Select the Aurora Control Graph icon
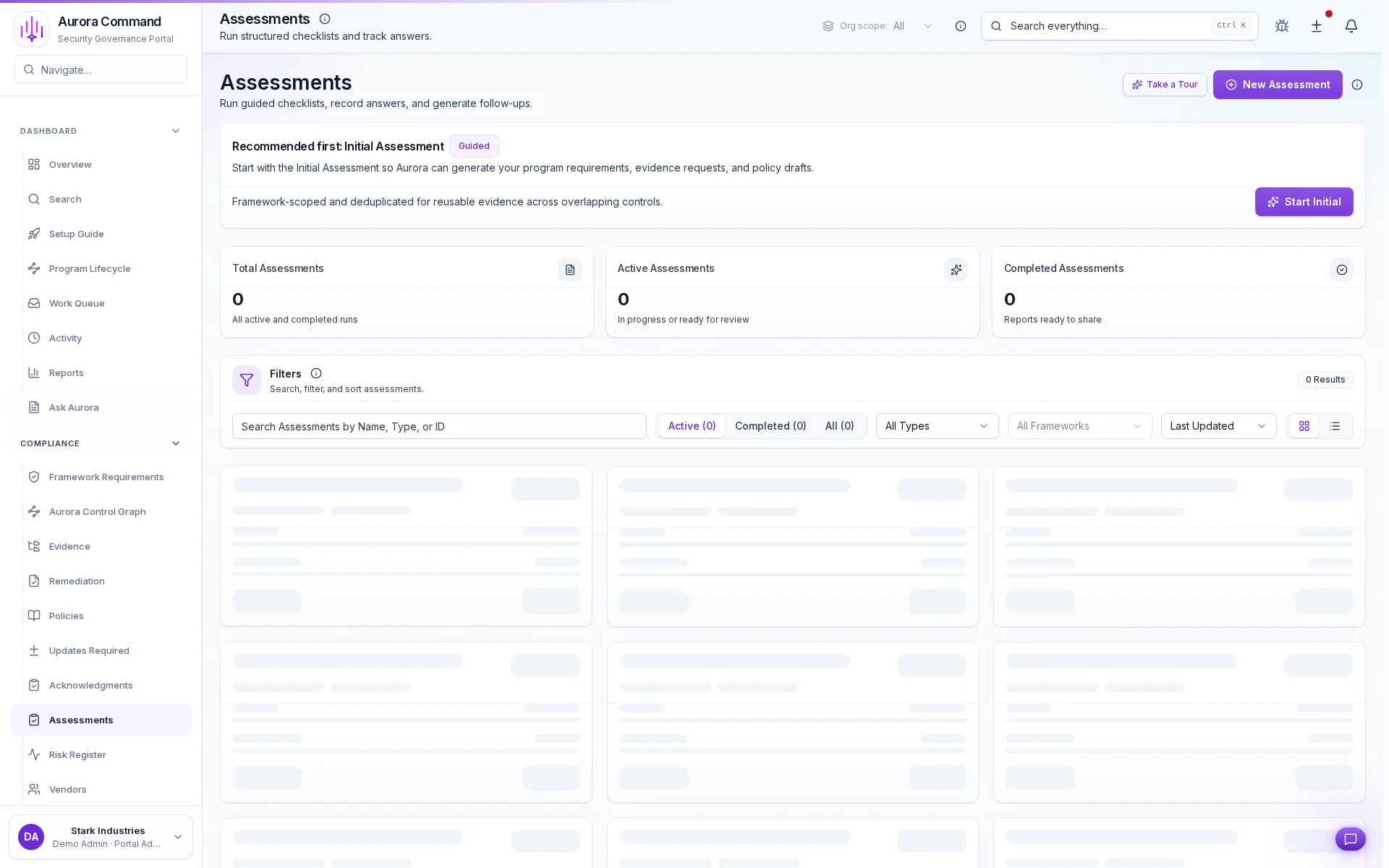The height and width of the screenshot is (868, 1389). coord(33,511)
